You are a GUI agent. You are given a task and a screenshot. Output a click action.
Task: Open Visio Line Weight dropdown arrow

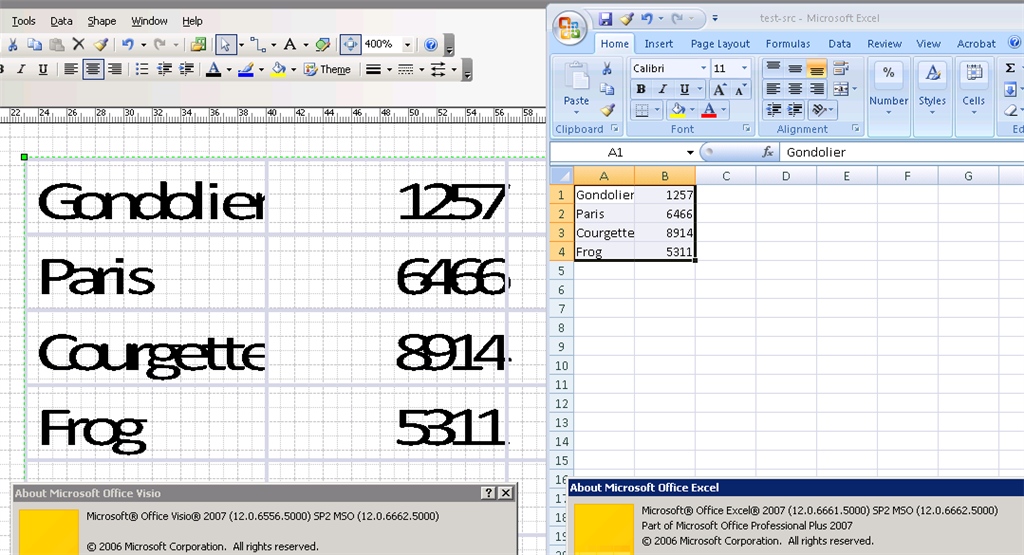[x=389, y=69]
